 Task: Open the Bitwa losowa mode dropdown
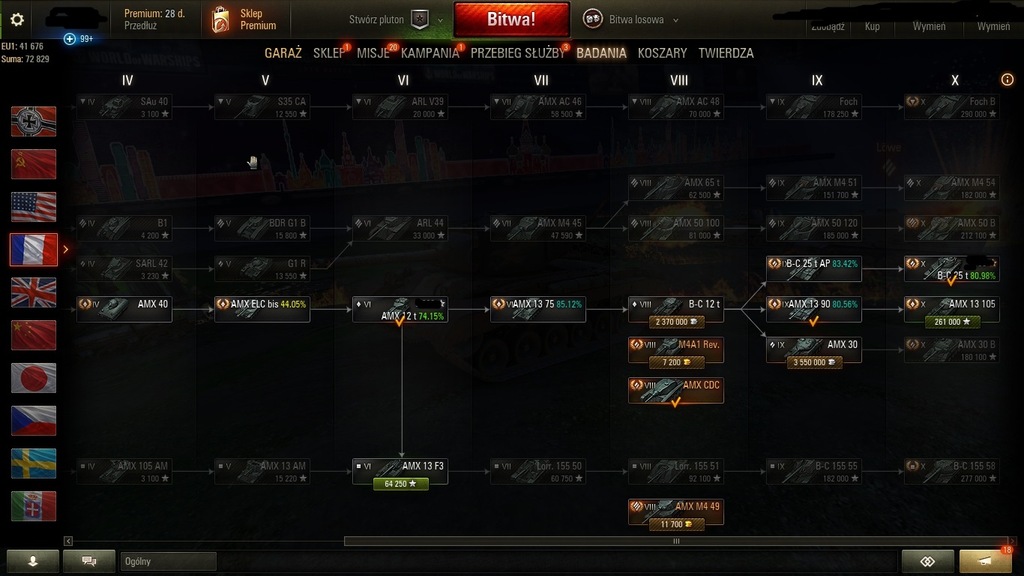630,20
